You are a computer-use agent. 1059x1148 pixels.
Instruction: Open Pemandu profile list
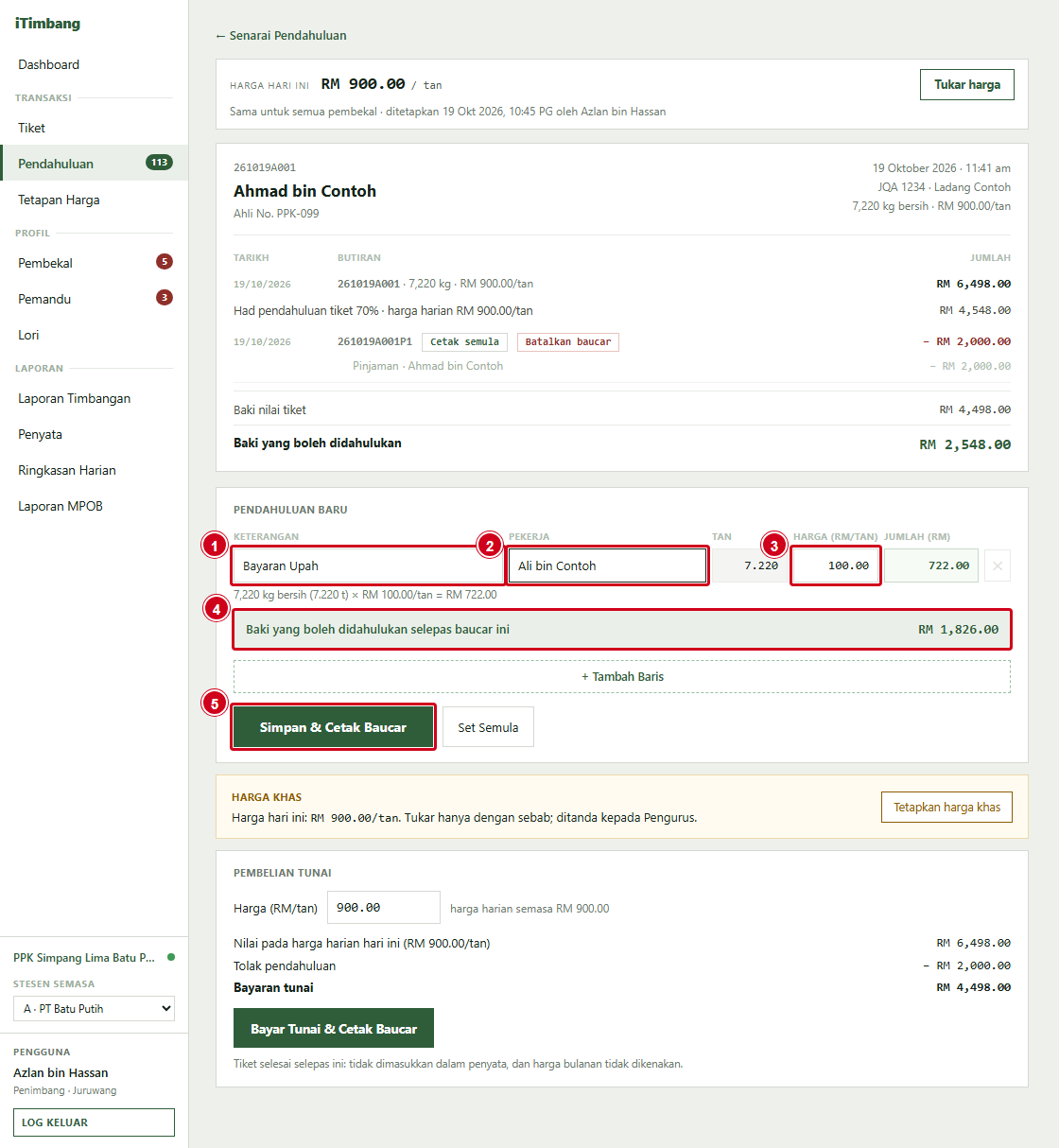click(x=44, y=299)
